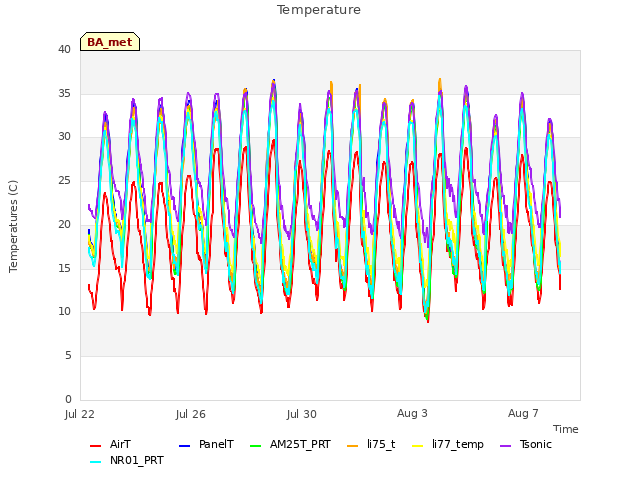Click the cyan NR01_PRT legend swatch
640x480 pixels.
(96, 462)
